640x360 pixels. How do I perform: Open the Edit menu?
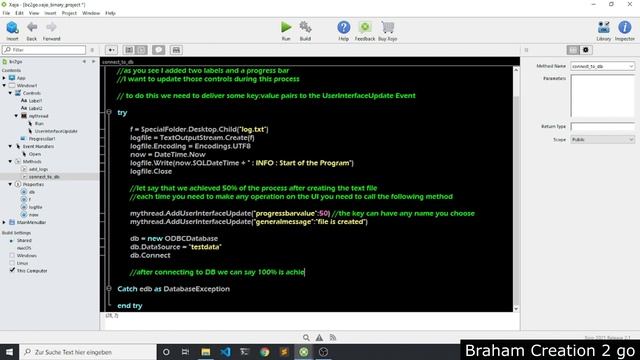(19, 13)
